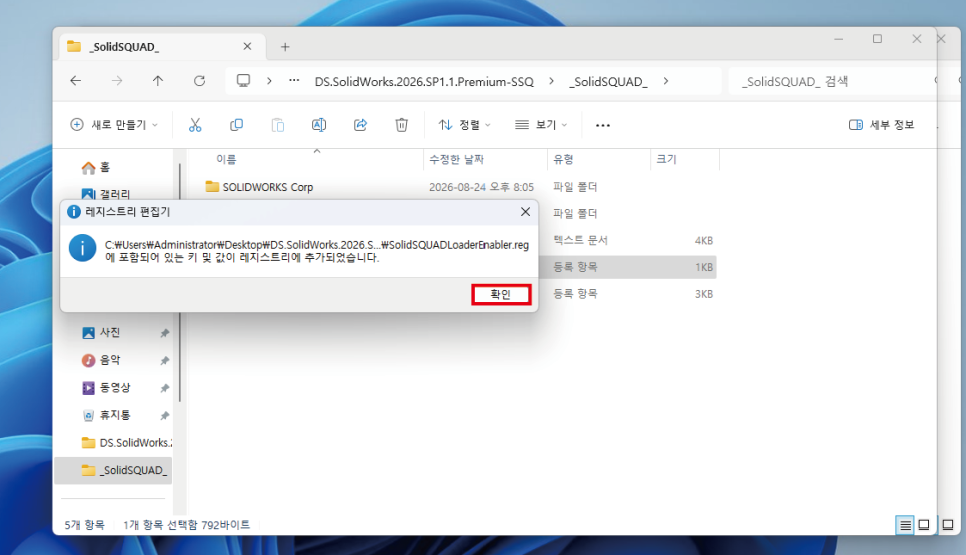Screen dimensions: 966x555
Task: Unpin 동영상 using its pin icon
Action: 164,388
